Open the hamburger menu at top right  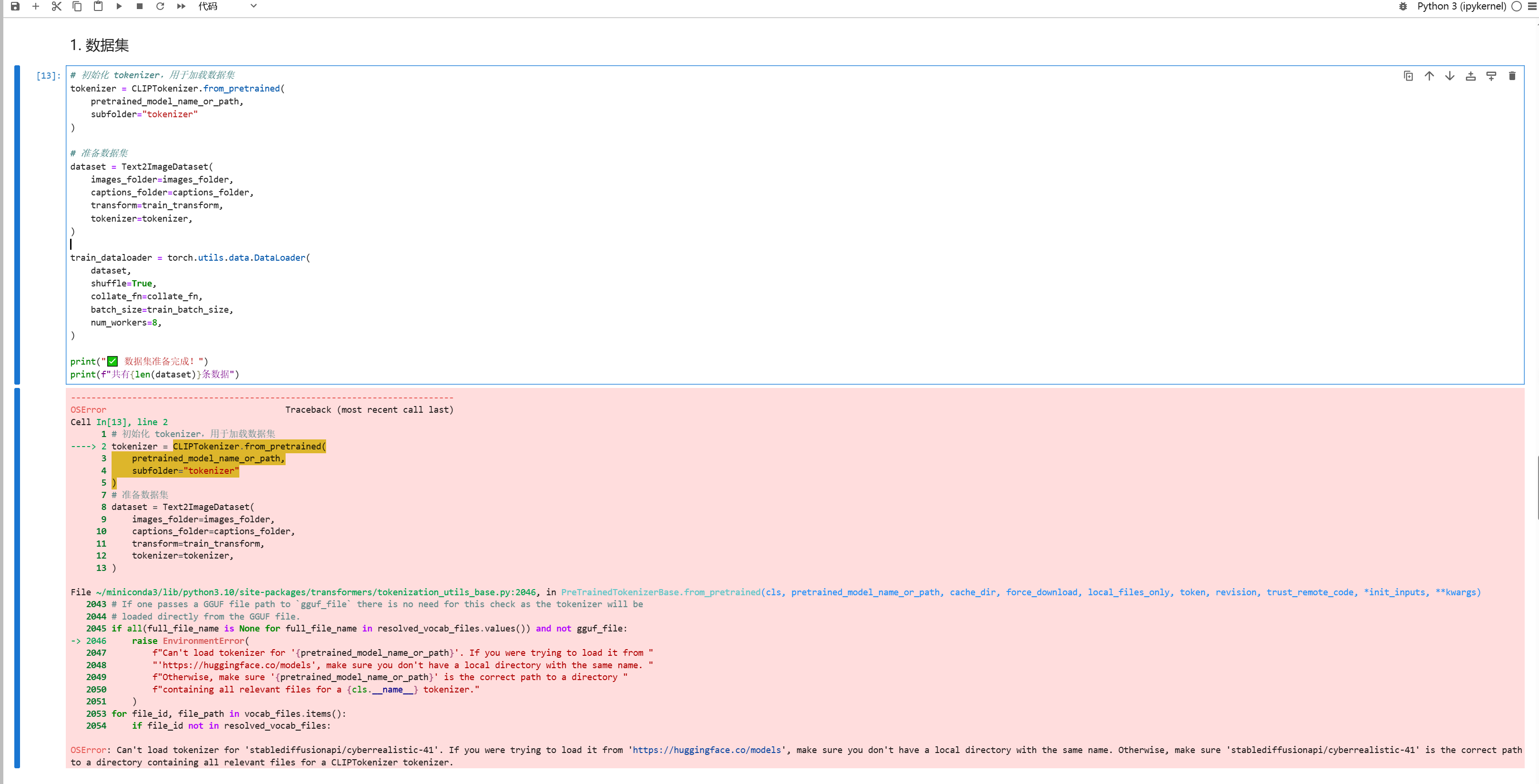click(x=1533, y=6)
